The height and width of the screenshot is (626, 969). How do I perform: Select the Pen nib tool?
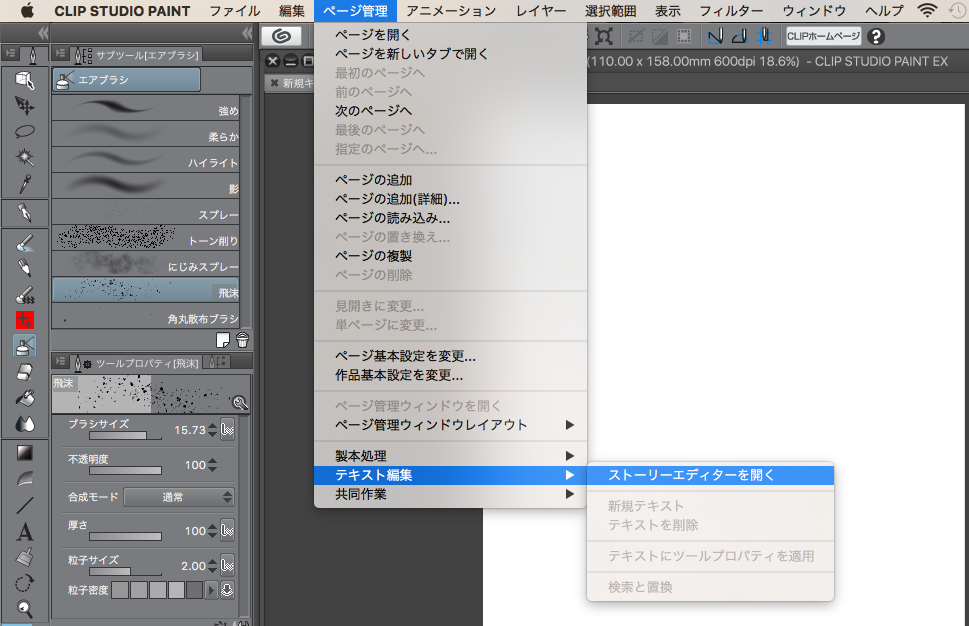[25, 213]
